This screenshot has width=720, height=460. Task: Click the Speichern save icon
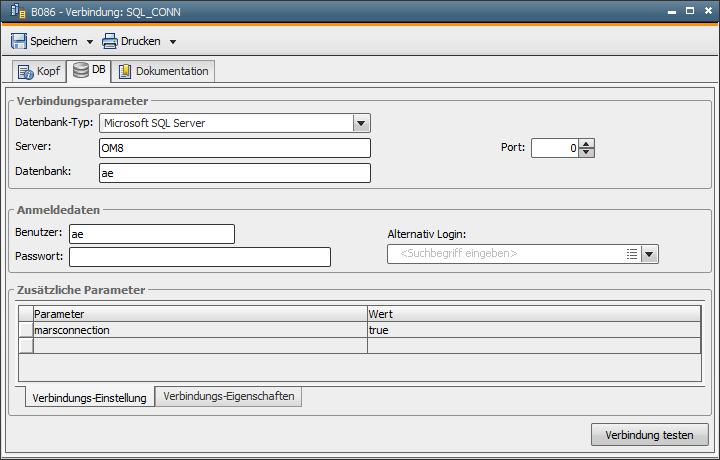(19, 42)
